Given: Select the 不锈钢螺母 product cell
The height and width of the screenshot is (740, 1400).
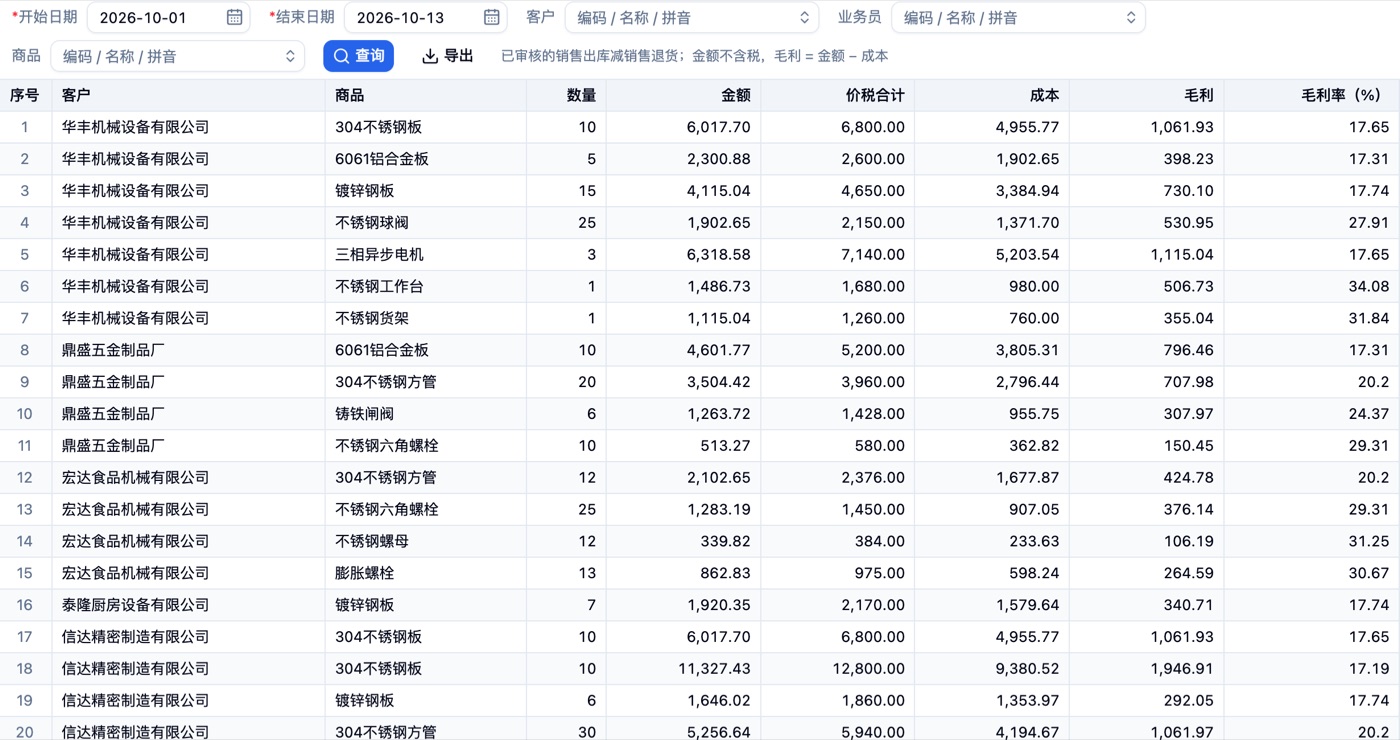Looking at the screenshot, I should (x=426, y=541).
